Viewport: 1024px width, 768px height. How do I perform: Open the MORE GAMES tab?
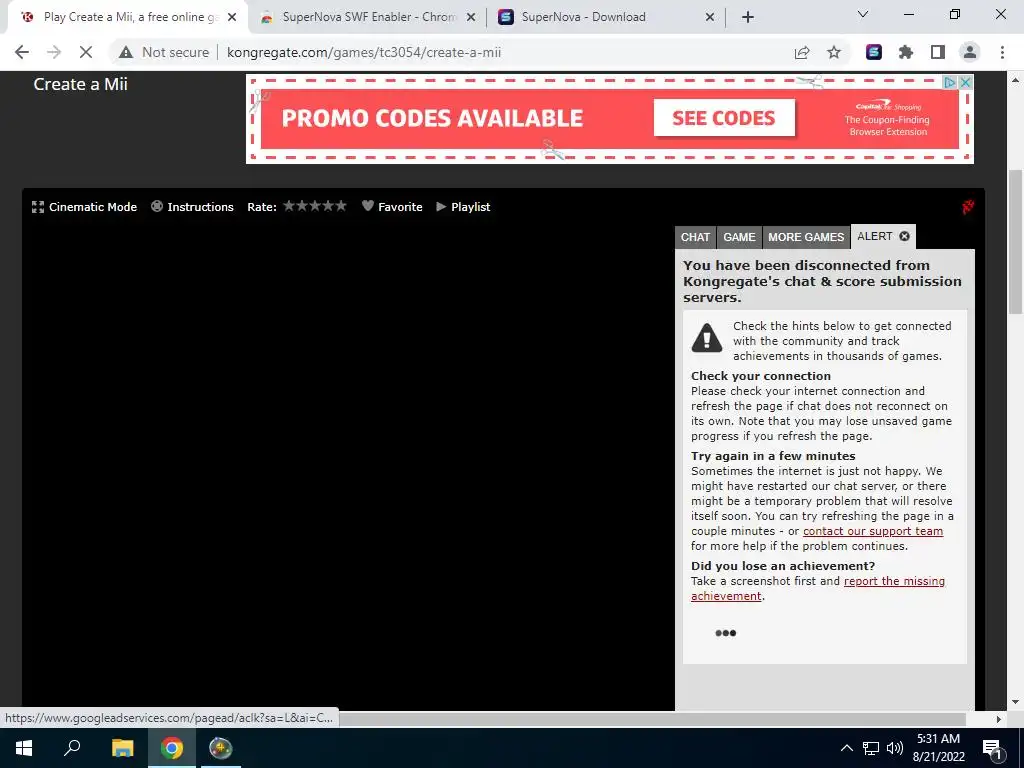click(x=806, y=237)
